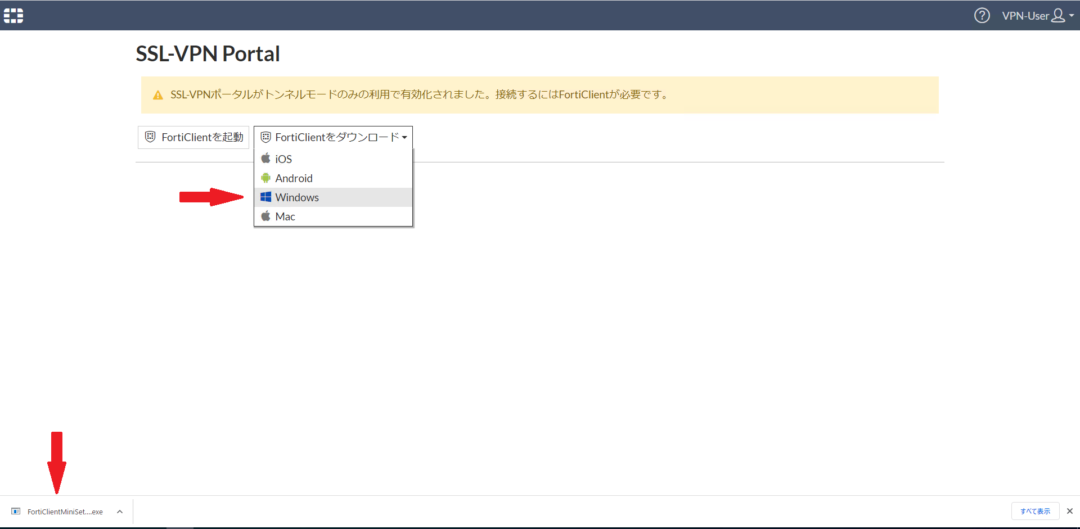
Task: Click すべて表示 show all downloads button
Action: pos(1035,511)
